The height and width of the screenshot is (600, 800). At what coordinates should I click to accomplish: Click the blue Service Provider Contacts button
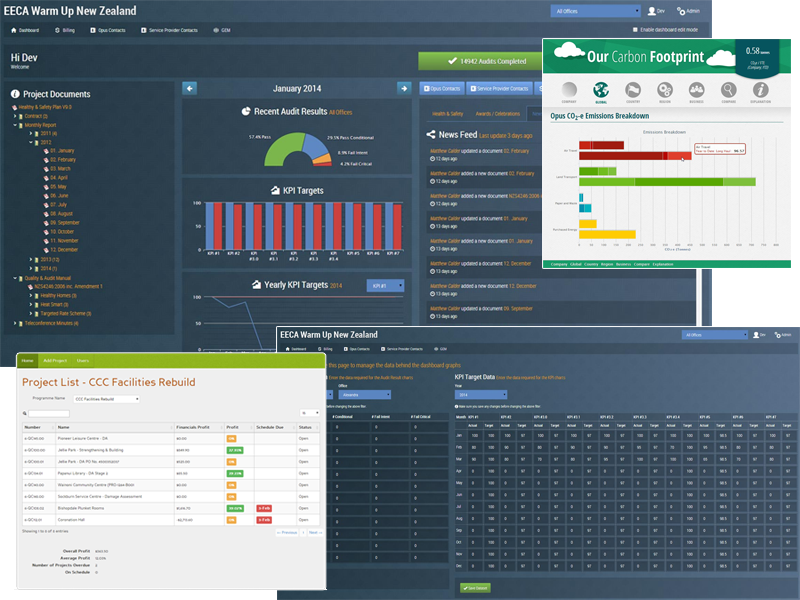pos(499,88)
